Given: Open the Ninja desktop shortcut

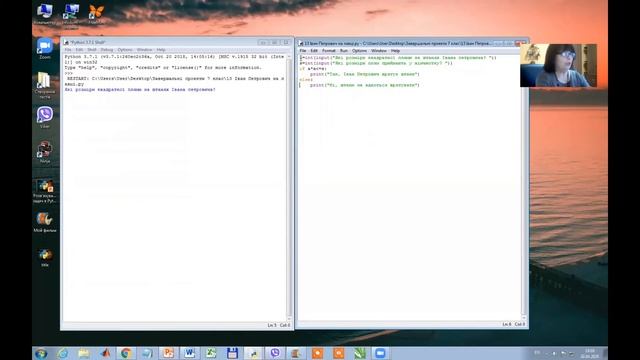Looking at the screenshot, I should pyautogui.click(x=45, y=152).
